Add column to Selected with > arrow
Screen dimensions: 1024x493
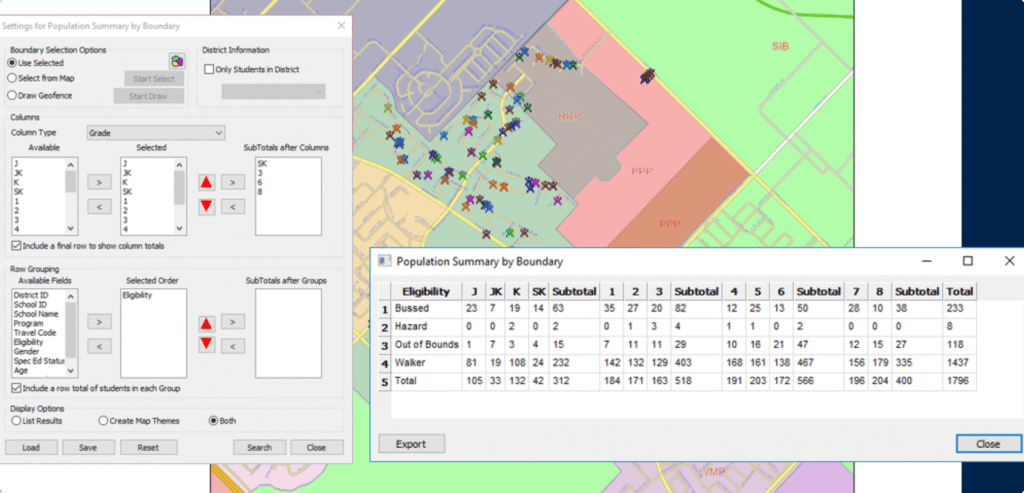98,182
